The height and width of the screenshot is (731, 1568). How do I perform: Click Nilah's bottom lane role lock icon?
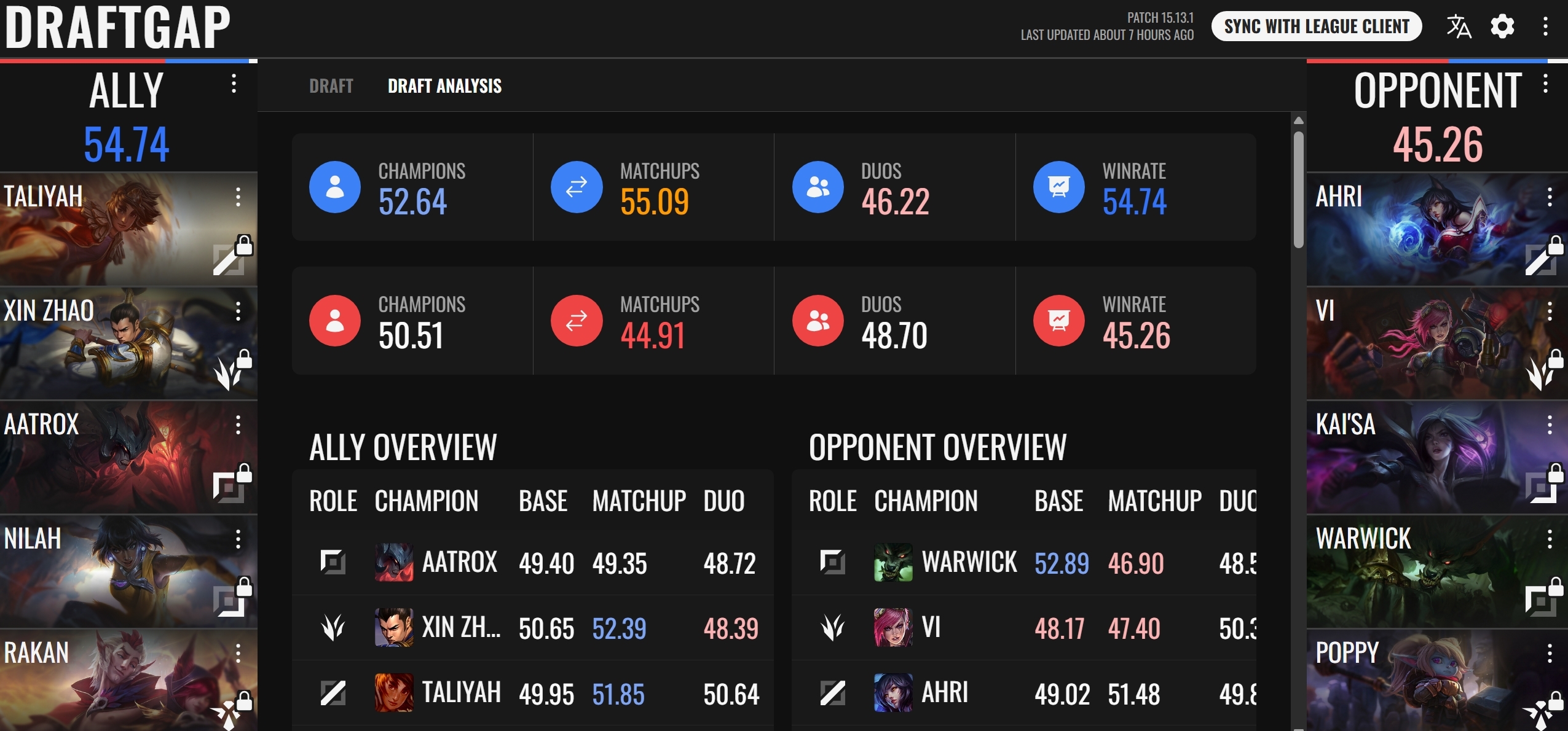232,597
